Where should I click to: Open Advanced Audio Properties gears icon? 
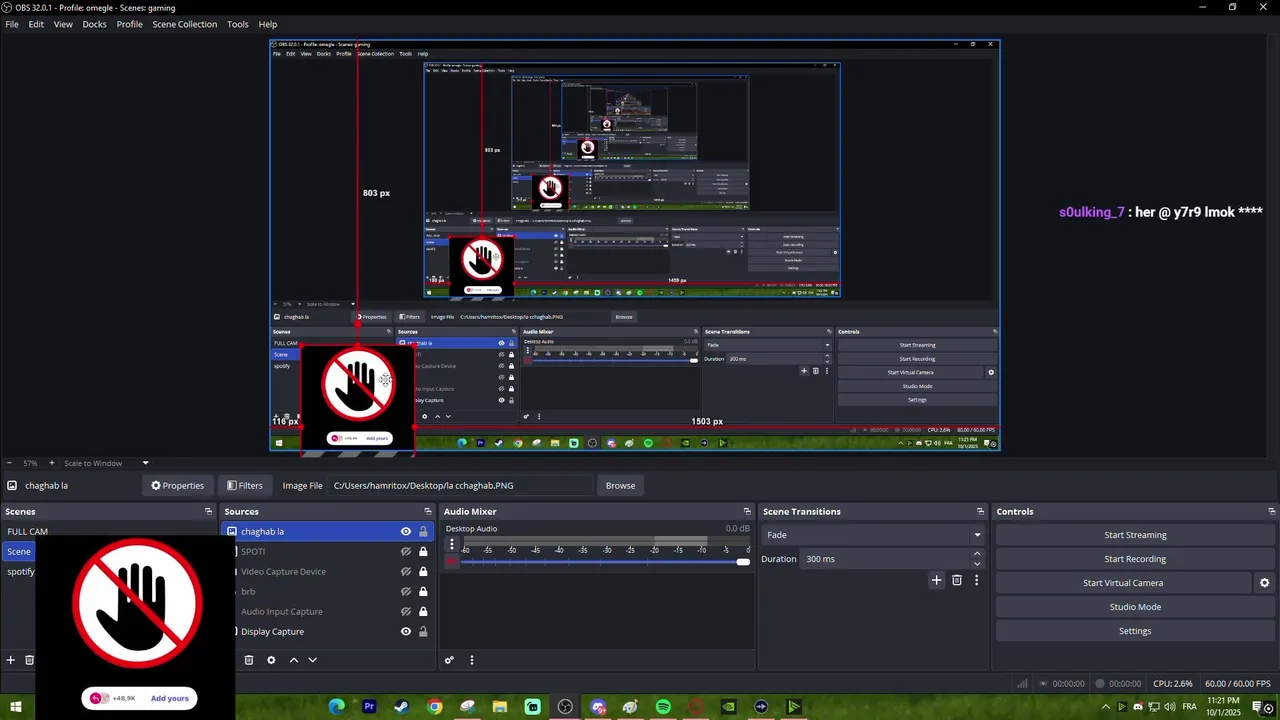[x=450, y=660]
